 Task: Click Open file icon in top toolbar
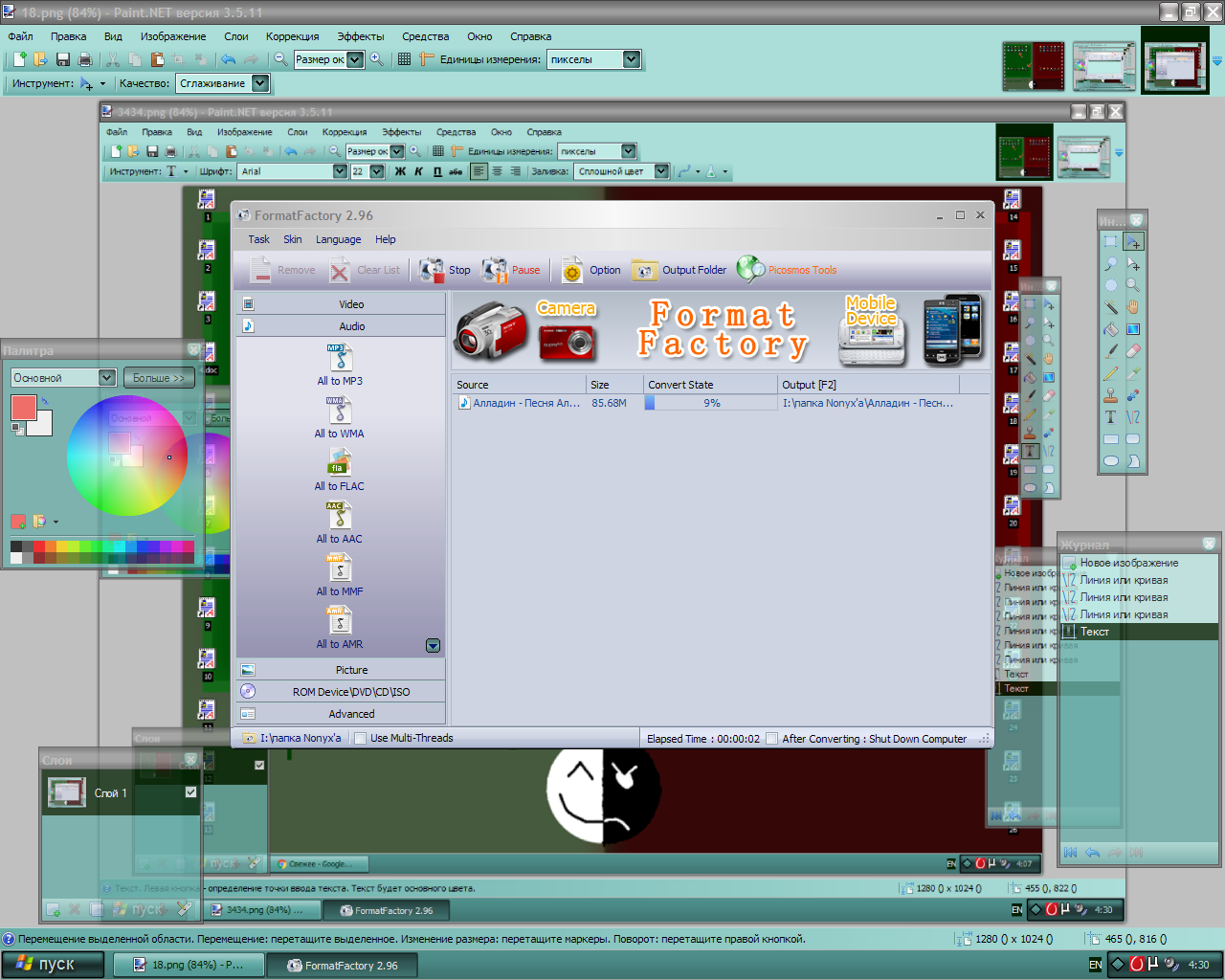coord(41,59)
